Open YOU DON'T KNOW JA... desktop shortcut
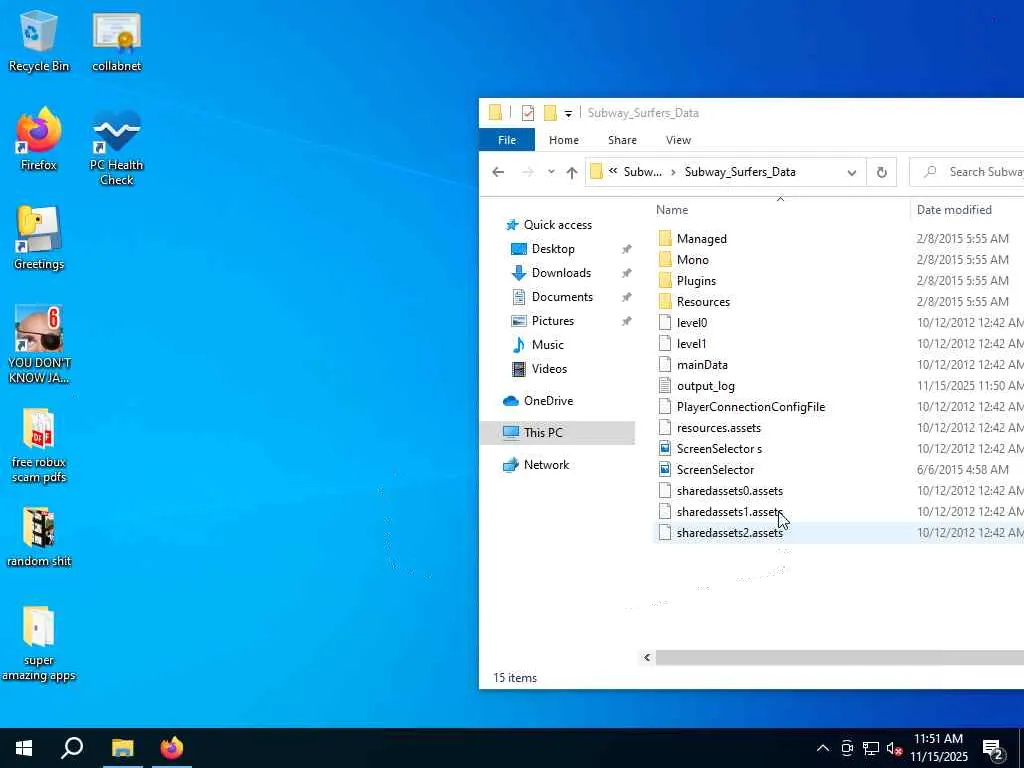Viewport: 1024px width, 768px height. click(39, 344)
